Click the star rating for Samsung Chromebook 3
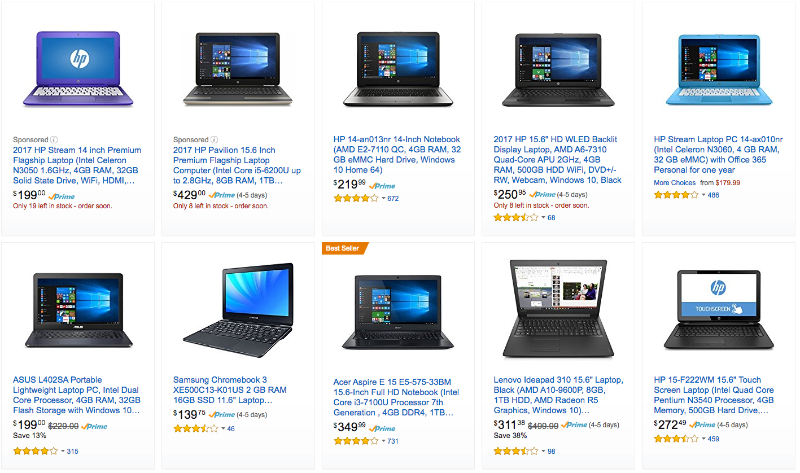This screenshot has width=800, height=473. coord(195,429)
